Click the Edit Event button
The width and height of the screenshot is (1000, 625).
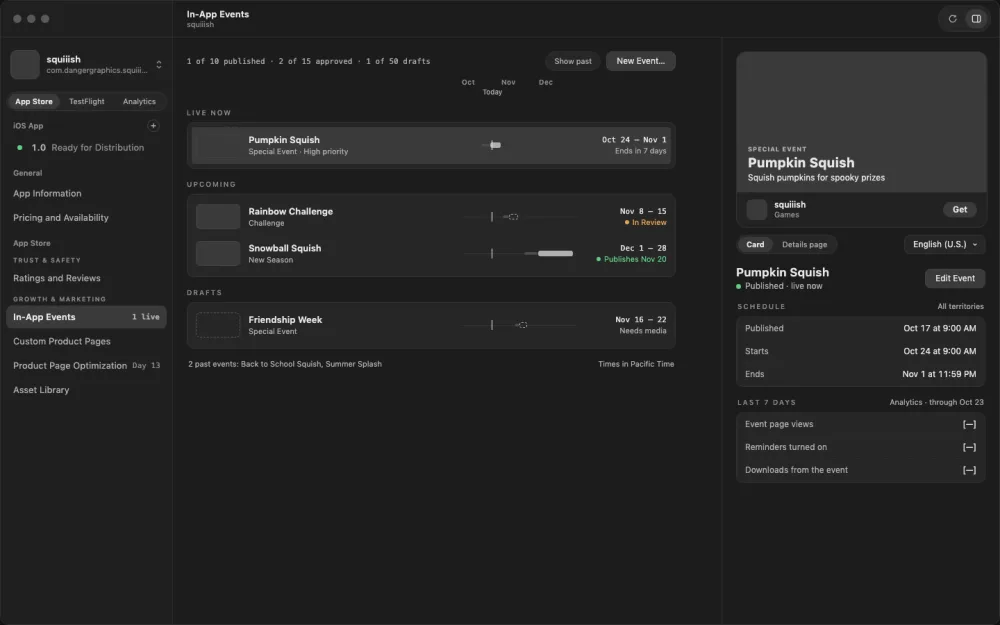point(955,278)
